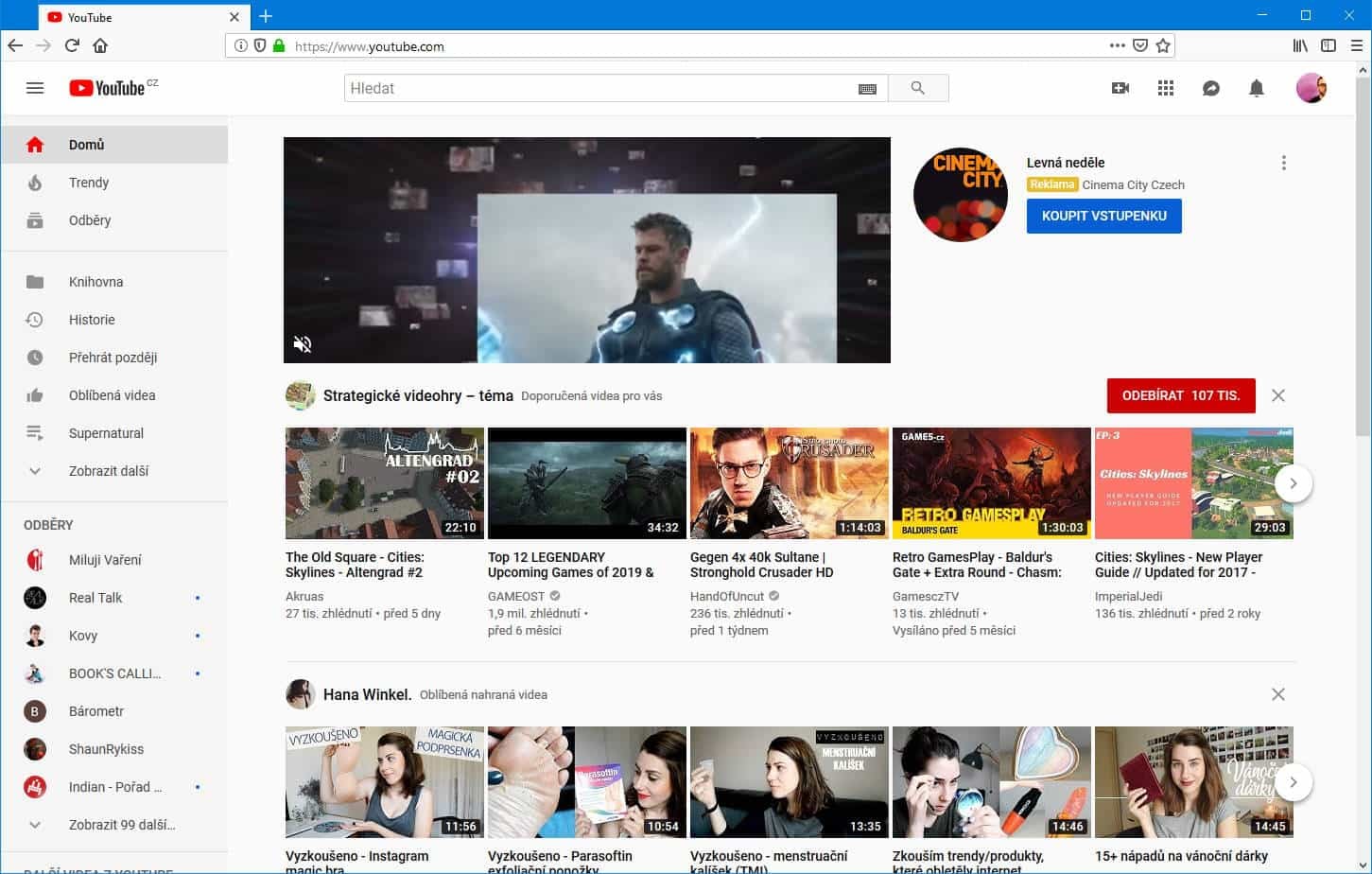This screenshot has width=1372, height=874.
Task: Open the YouTube apps grid icon
Action: click(1166, 88)
